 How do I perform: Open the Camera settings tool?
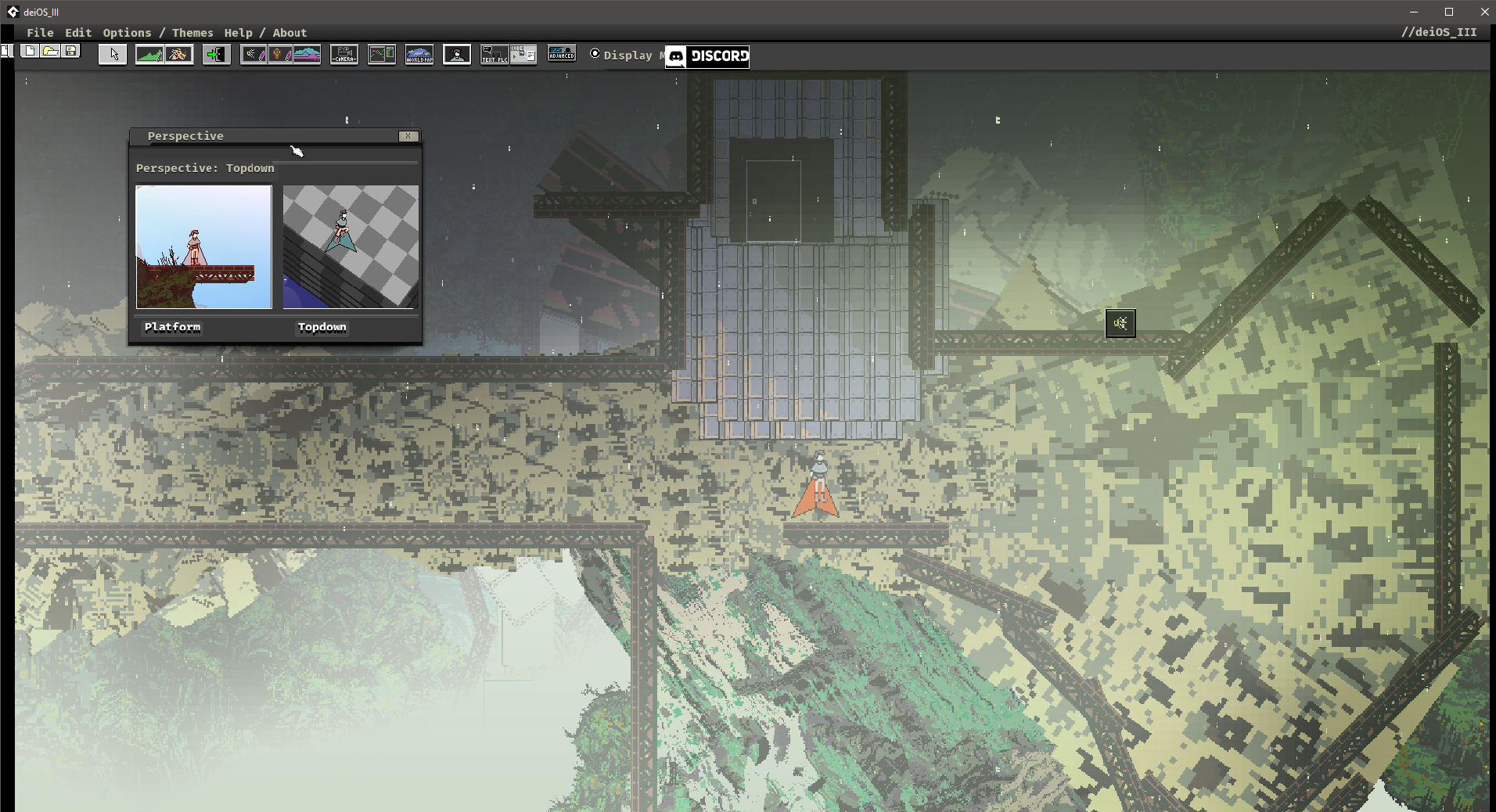click(x=344, y=55)
